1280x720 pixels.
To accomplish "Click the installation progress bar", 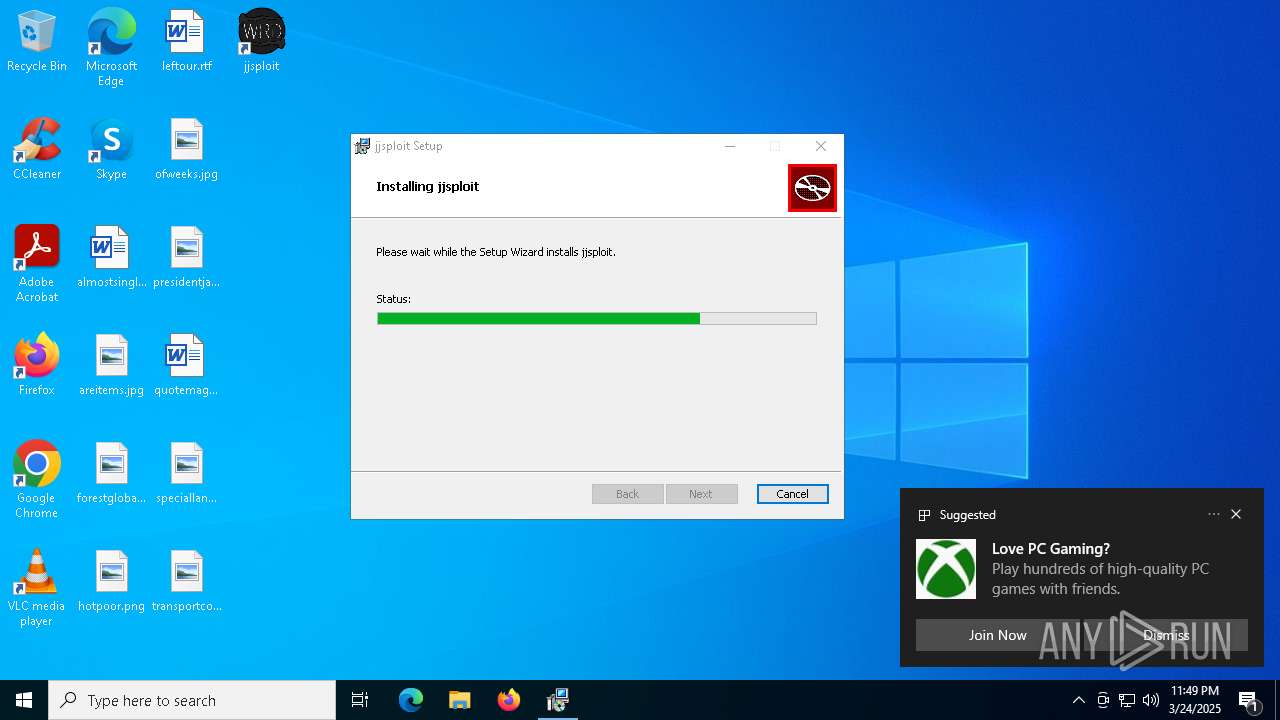I will coord(597,318).
